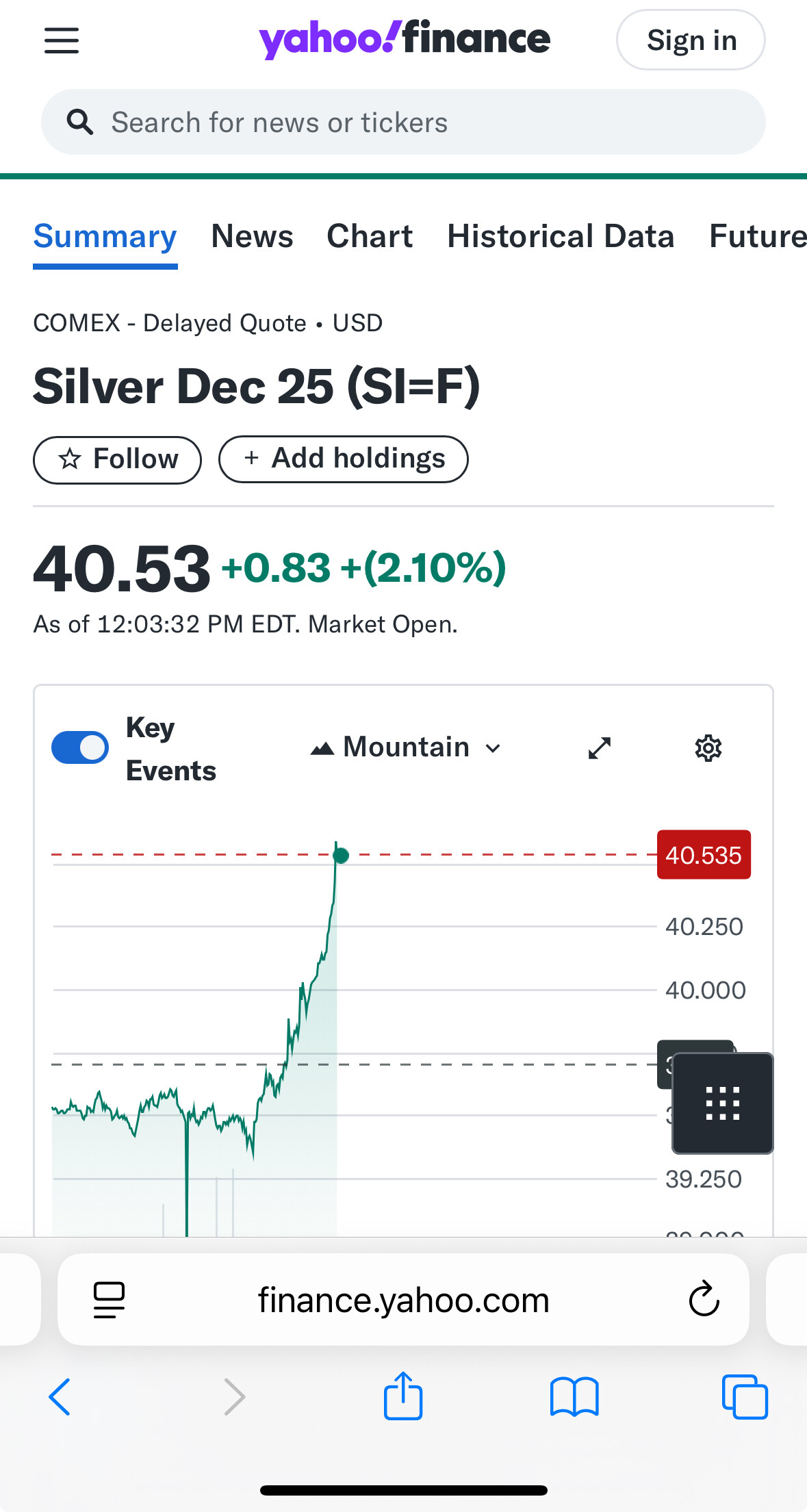Image resolution: width=807 pixels, height=1512 pixels.
Task: Open the hamburger navigation menu
Action: pyautogui.click(x=62, y=40)
